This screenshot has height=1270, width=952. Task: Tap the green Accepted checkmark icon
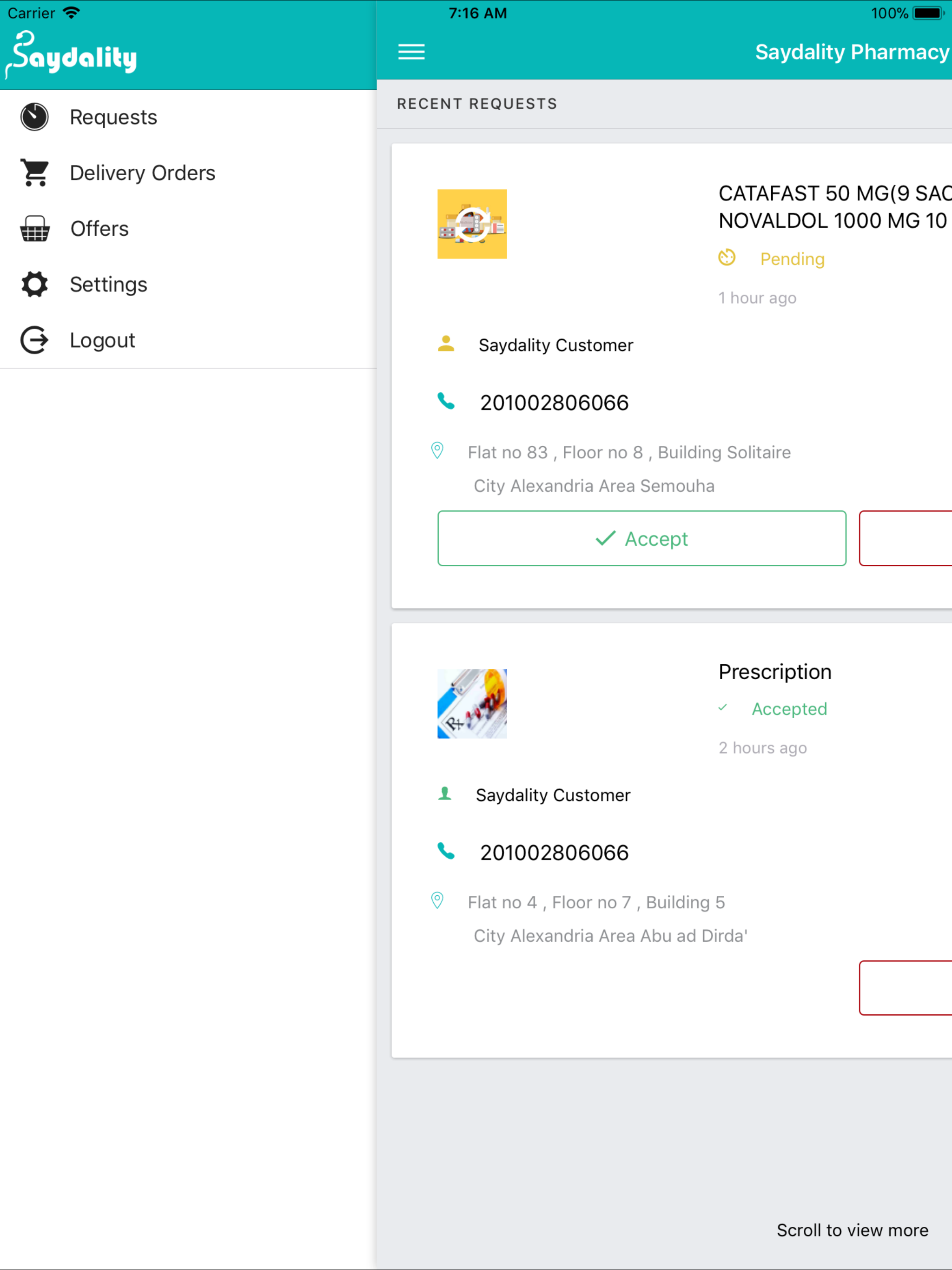(x=722, y=708)
